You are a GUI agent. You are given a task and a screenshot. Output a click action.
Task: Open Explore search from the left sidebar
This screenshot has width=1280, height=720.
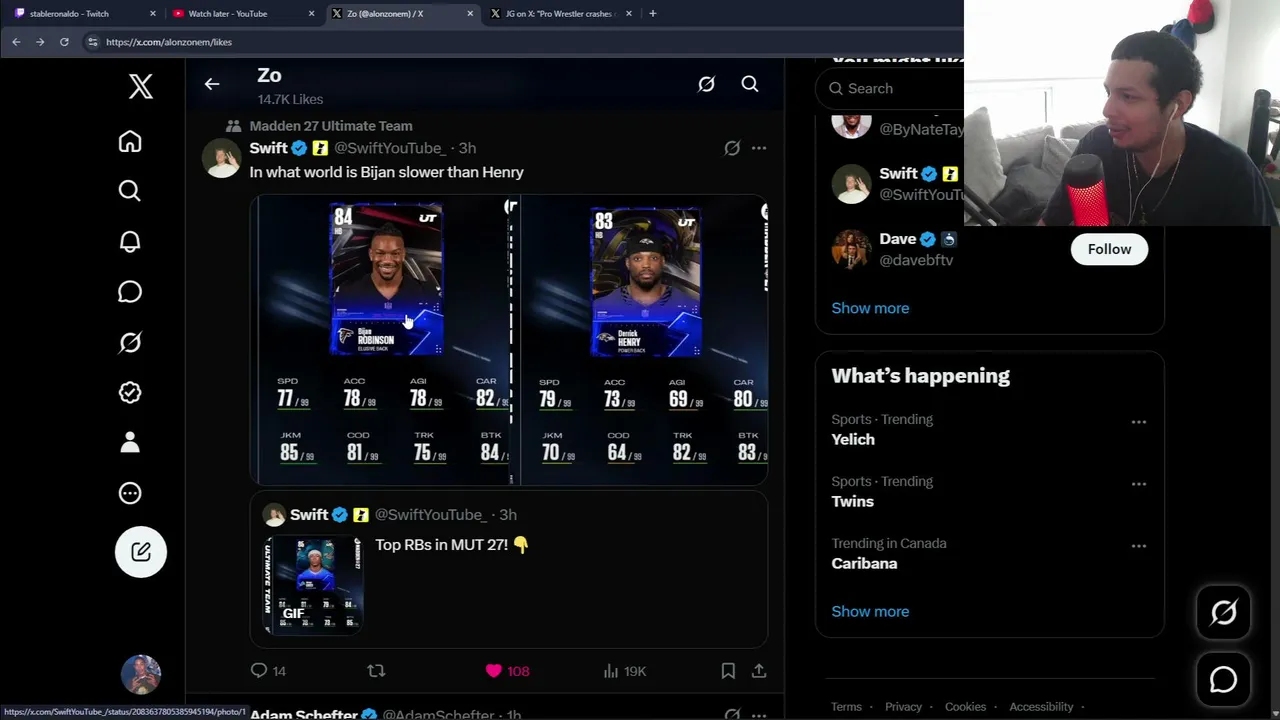tap(130, 191)
